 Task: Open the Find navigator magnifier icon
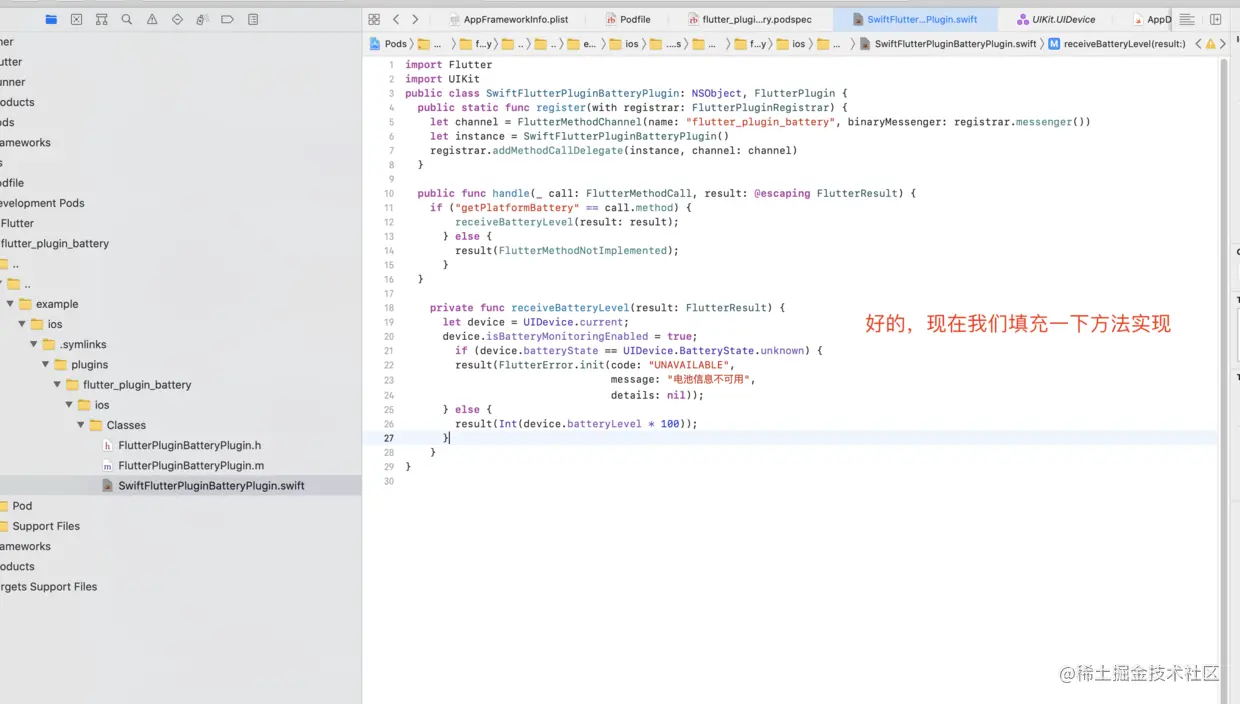[x=127, y=19]
